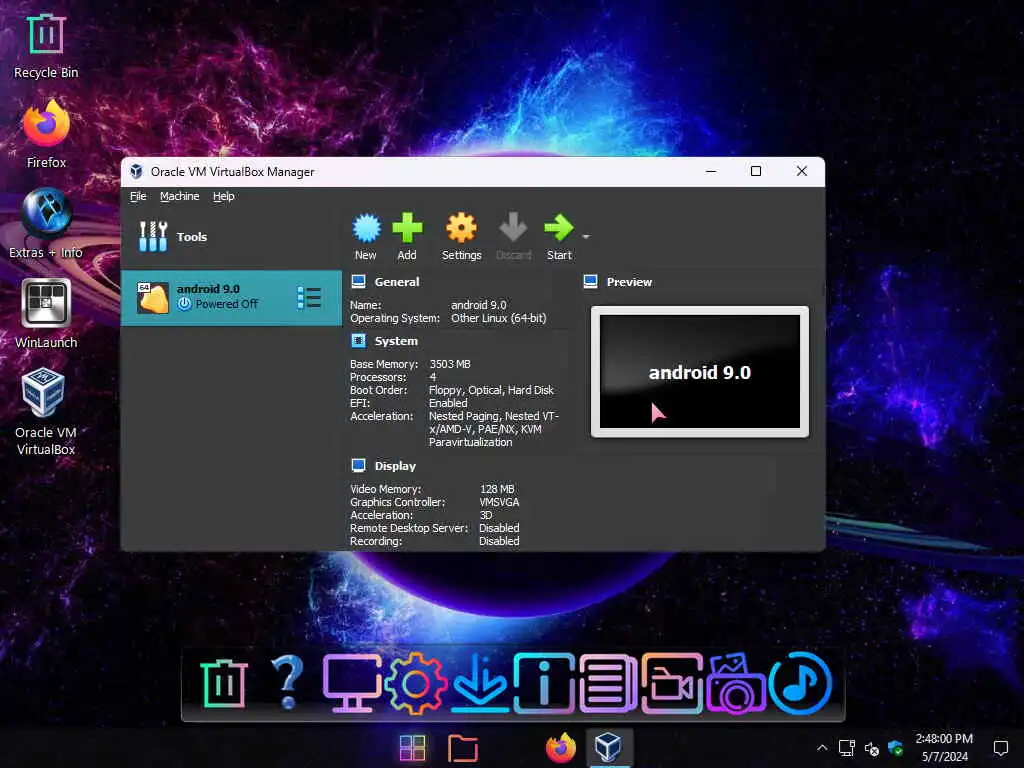
Task: Select the android 9.0 virtual machine entry
Action: coord(231,298)
